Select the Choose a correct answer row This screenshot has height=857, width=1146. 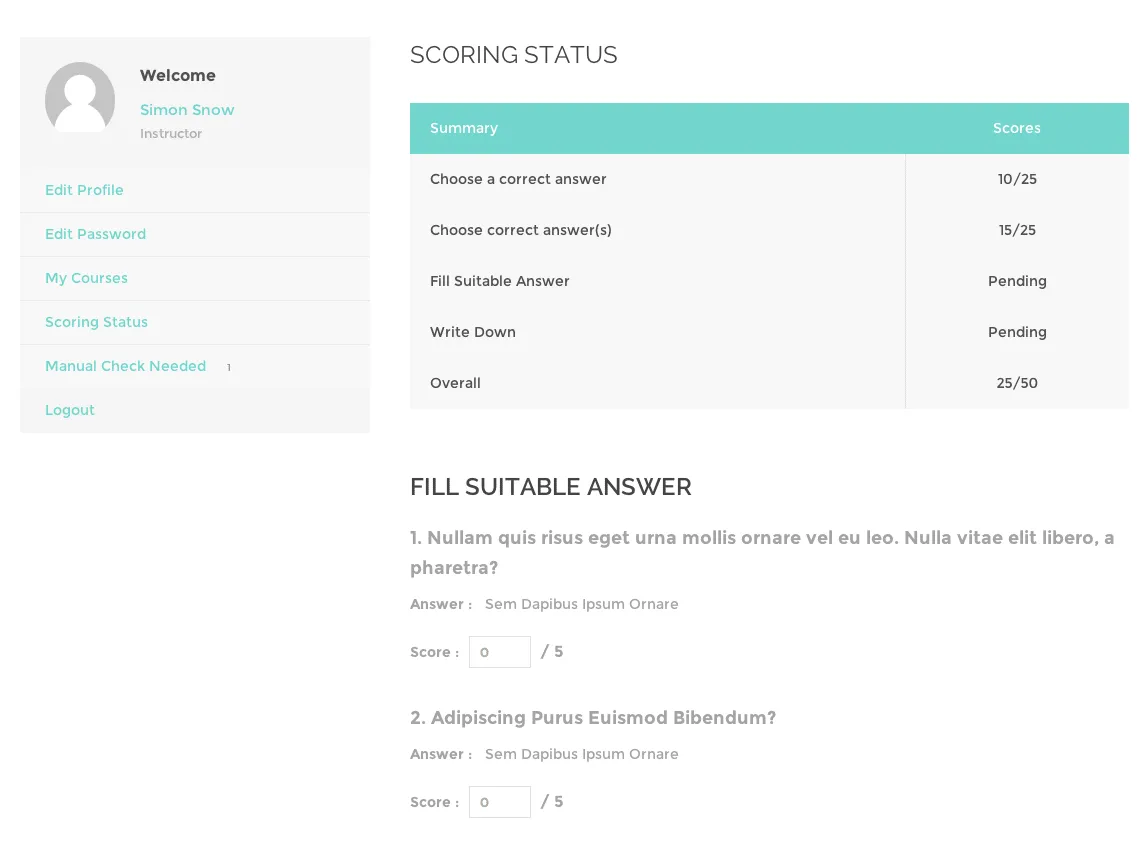pyautogui.click(x=518, y=179)
